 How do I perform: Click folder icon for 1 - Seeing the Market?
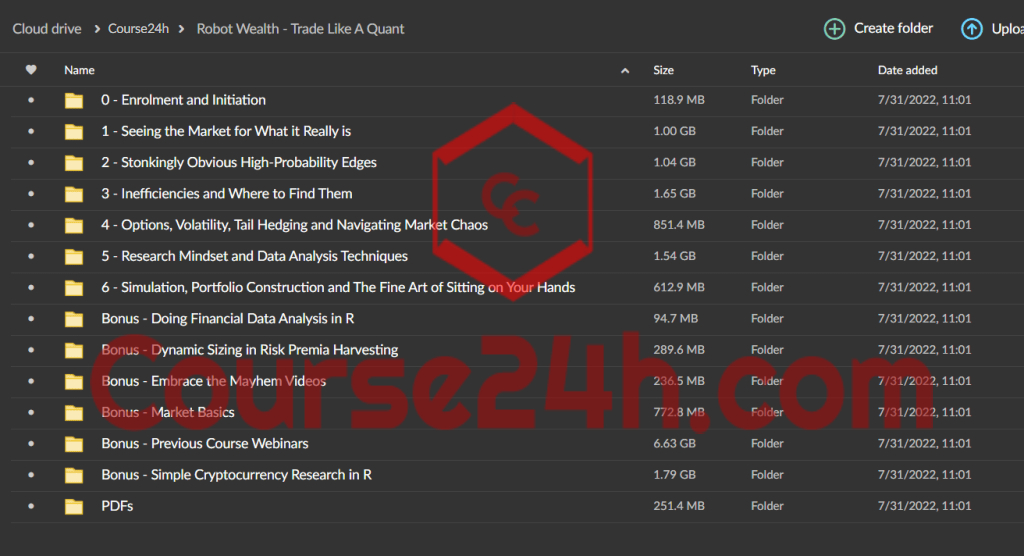pyautogui.click(x=74, y=131)
